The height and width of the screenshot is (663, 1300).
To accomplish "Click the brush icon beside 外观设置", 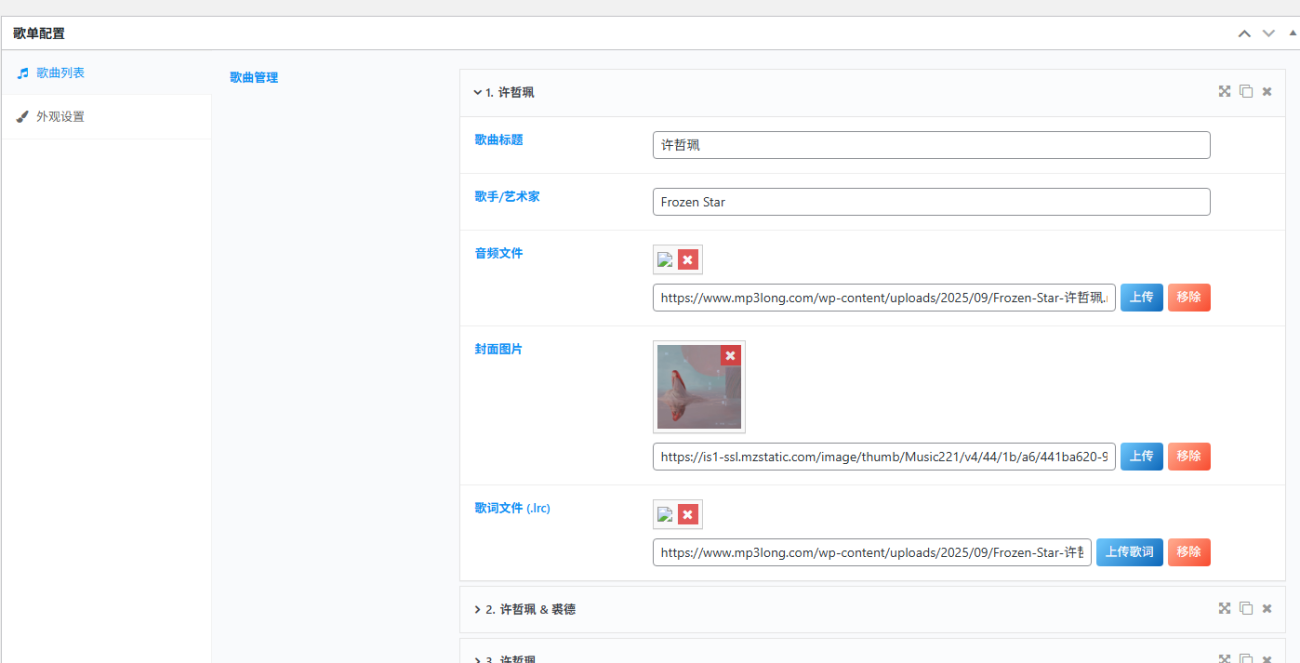I will (22, 116).
